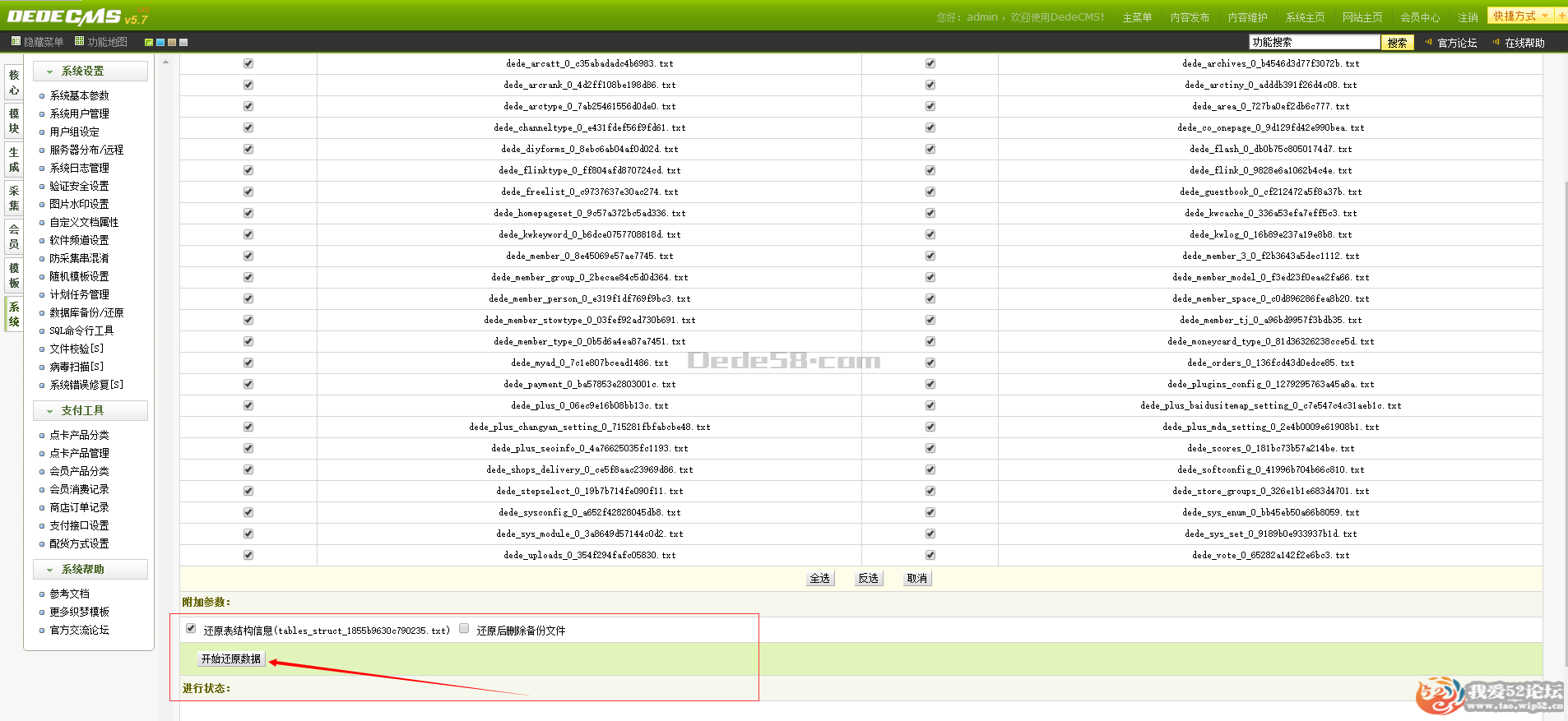Uncheck dede_flink_0_9828e6a1062b4c4e.txt checkbox
Screen dimensions: 1568x721
click(x=930, y=170)
